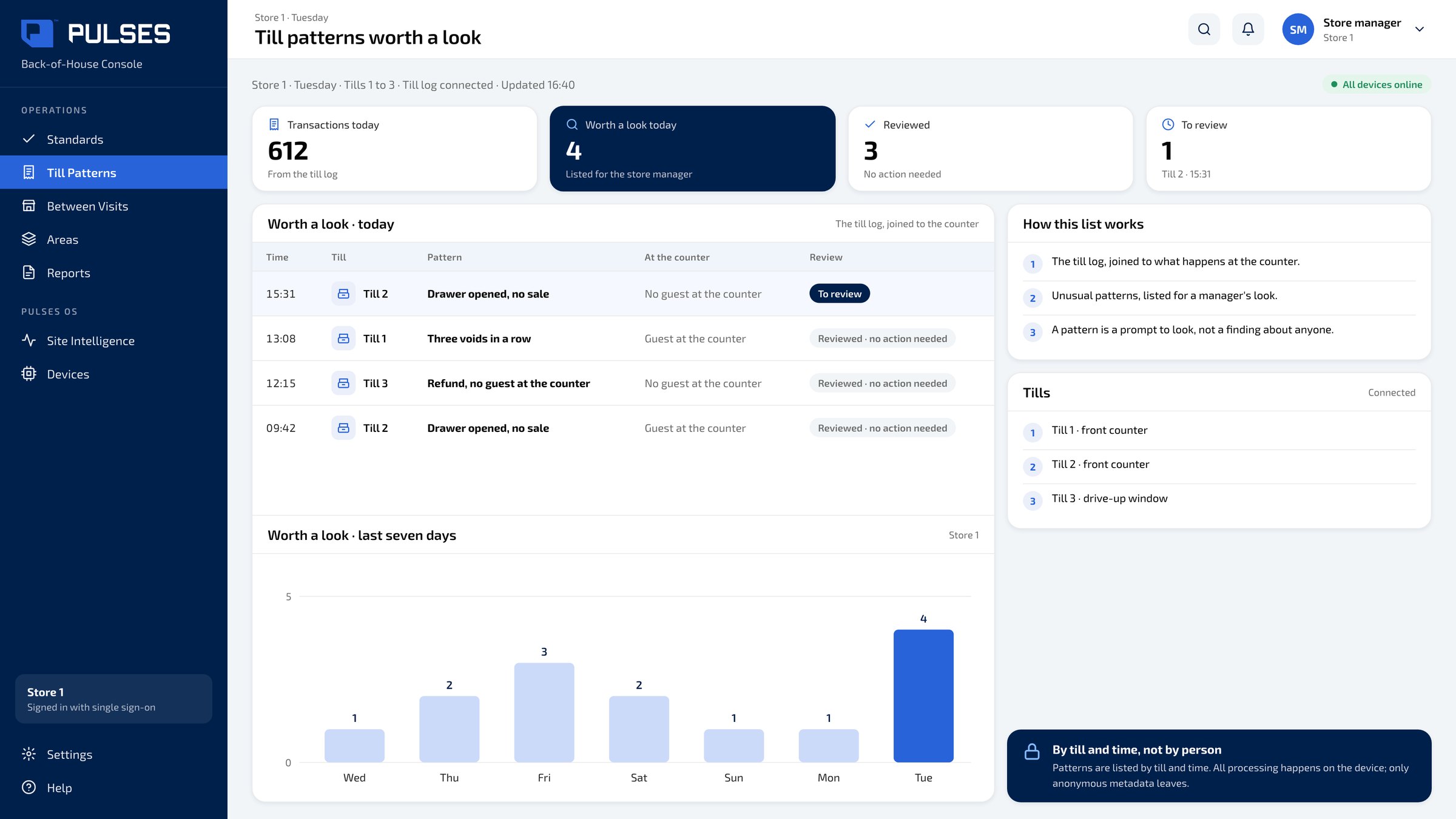
Task: Open Reports from sidebar
Action: tap(113, 272)
